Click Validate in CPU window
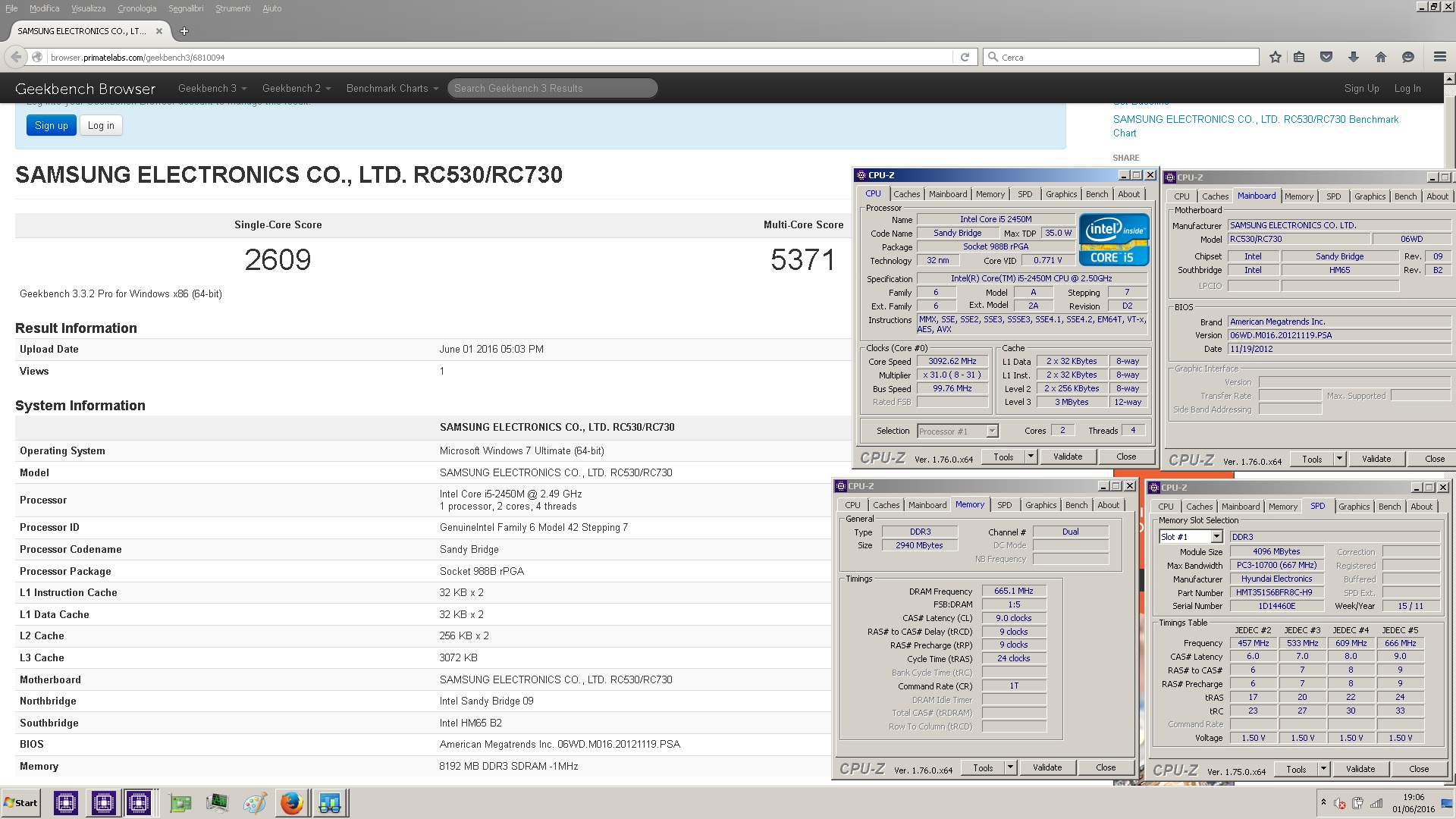 tap(1067, 457)
